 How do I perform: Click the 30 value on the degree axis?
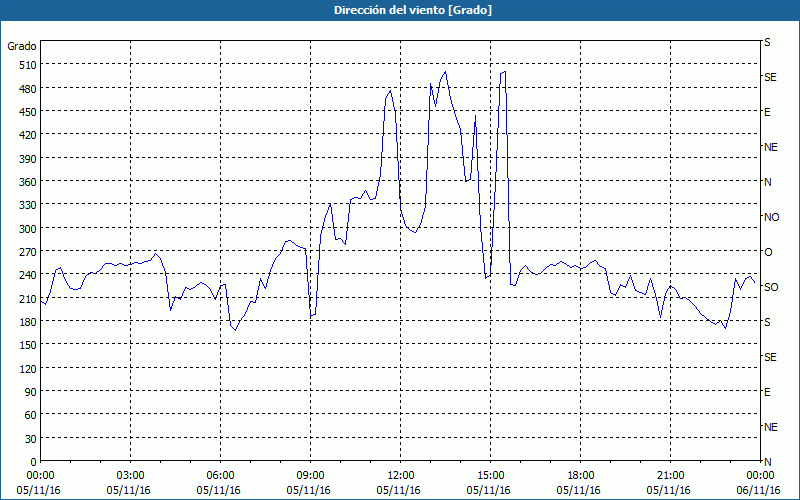click(31, 438)
